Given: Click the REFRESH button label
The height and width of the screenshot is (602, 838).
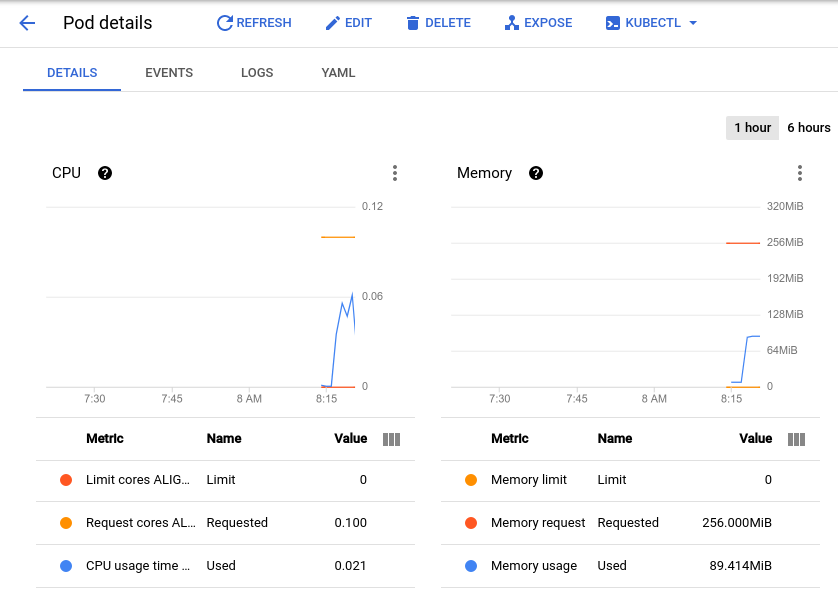Looking at the screenshot, I should (264, 23).
